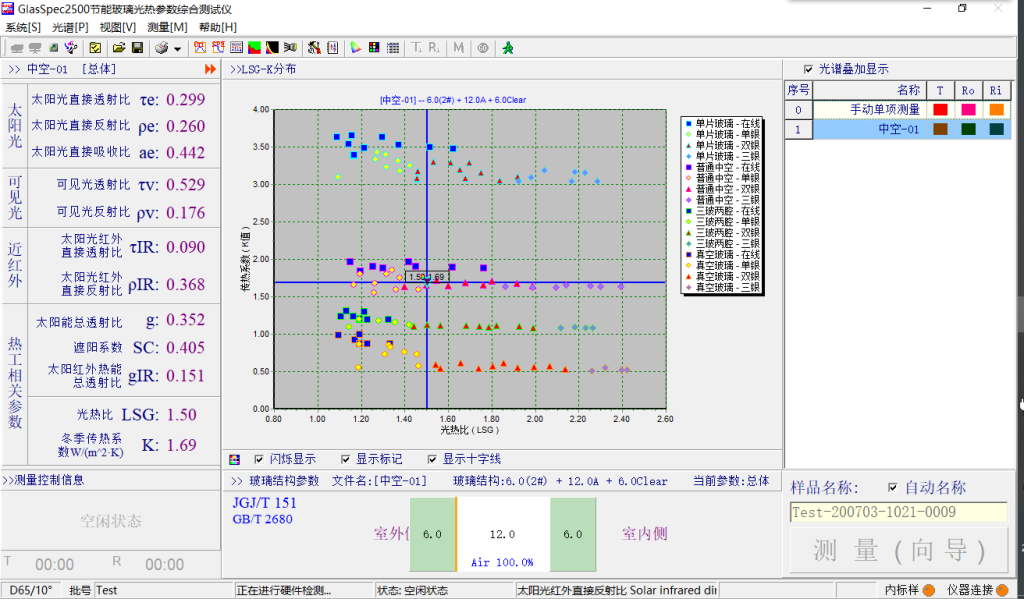Select the 中空-01 row in the spectrum list
The height and width of the screenshot is (599, 1024).
tap(898, 129)
